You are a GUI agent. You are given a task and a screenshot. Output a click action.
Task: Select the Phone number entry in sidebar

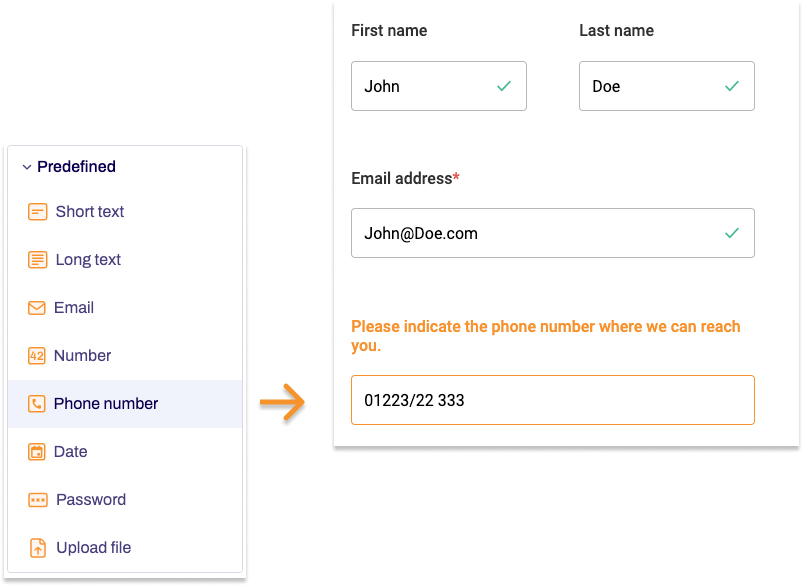click(105, 403)
